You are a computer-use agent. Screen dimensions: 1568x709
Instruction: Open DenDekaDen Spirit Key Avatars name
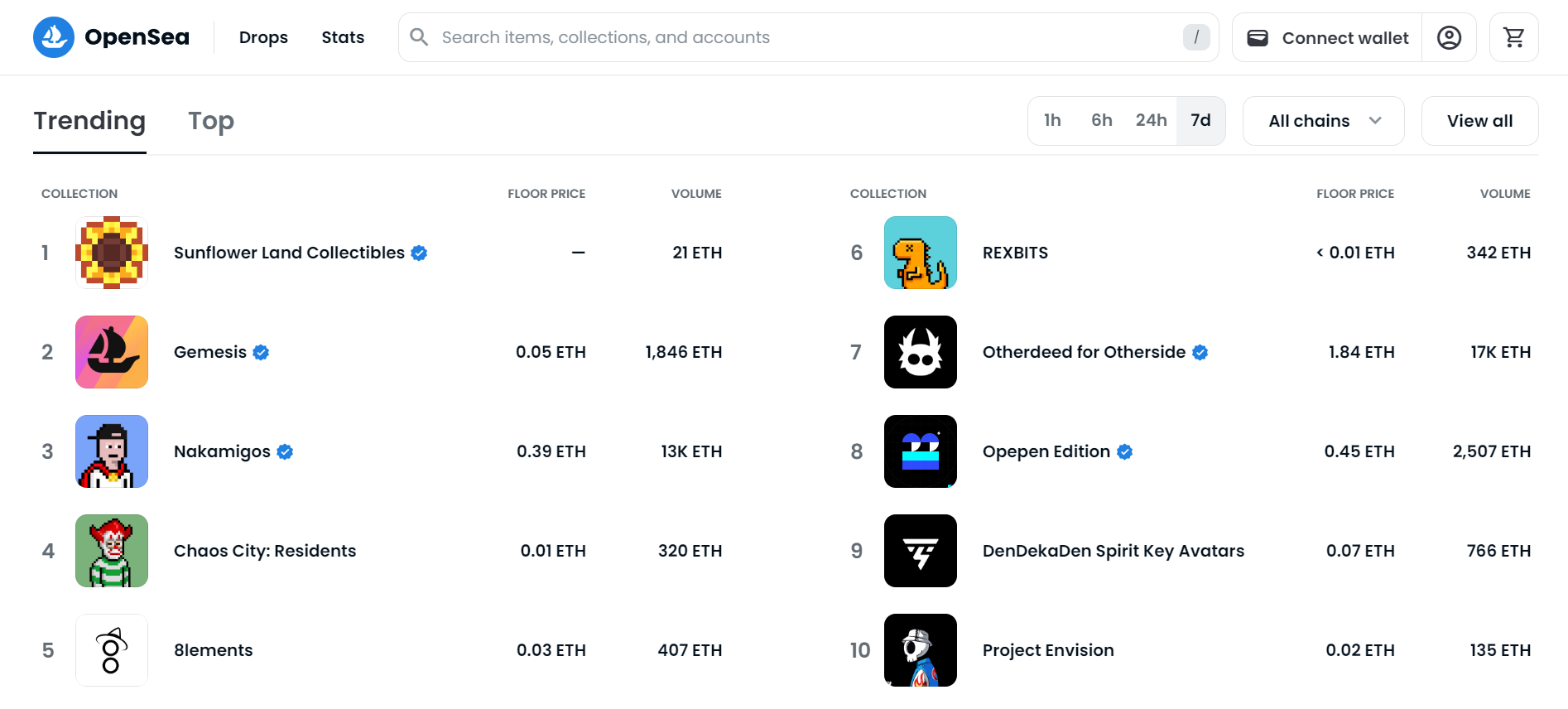[1113, 551]
